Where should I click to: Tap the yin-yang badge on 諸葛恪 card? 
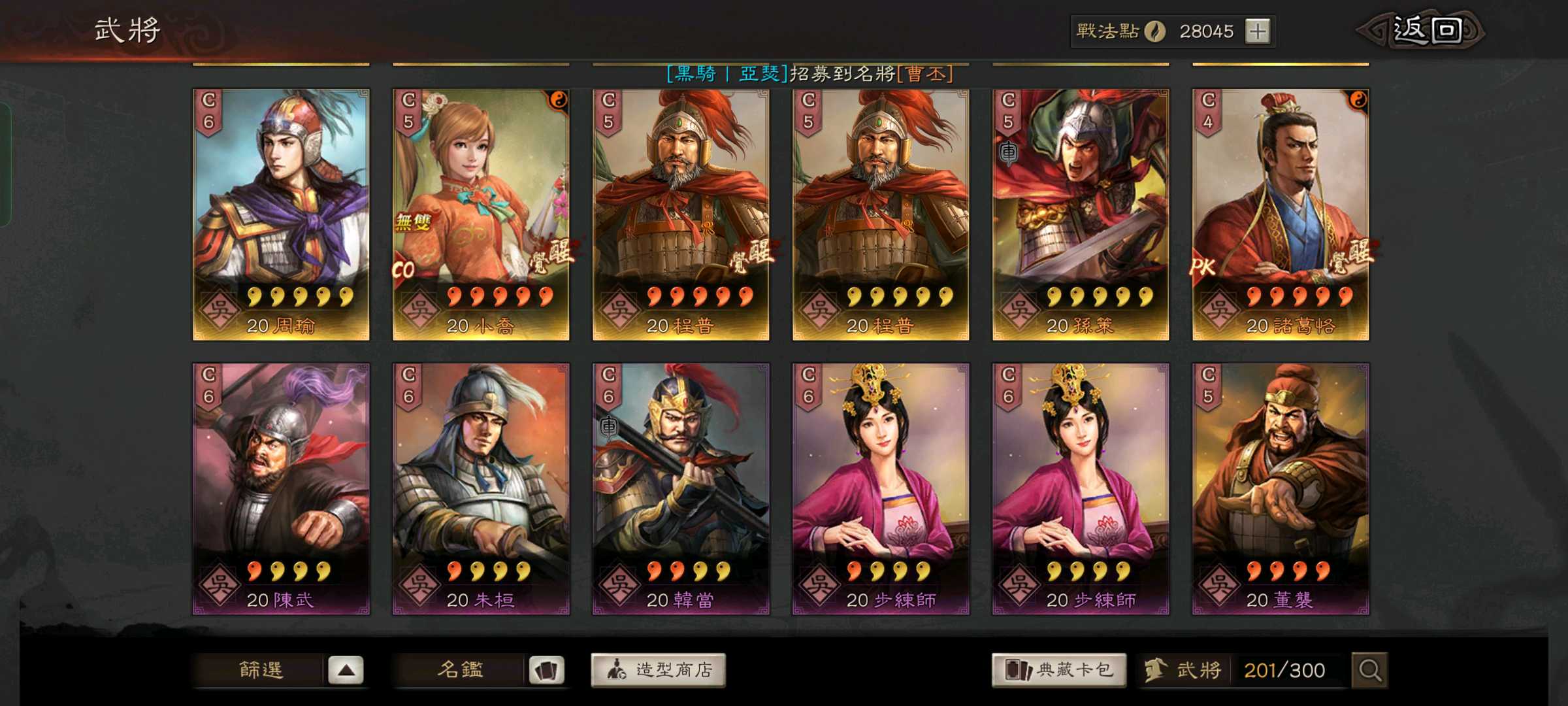(1358, 100)
